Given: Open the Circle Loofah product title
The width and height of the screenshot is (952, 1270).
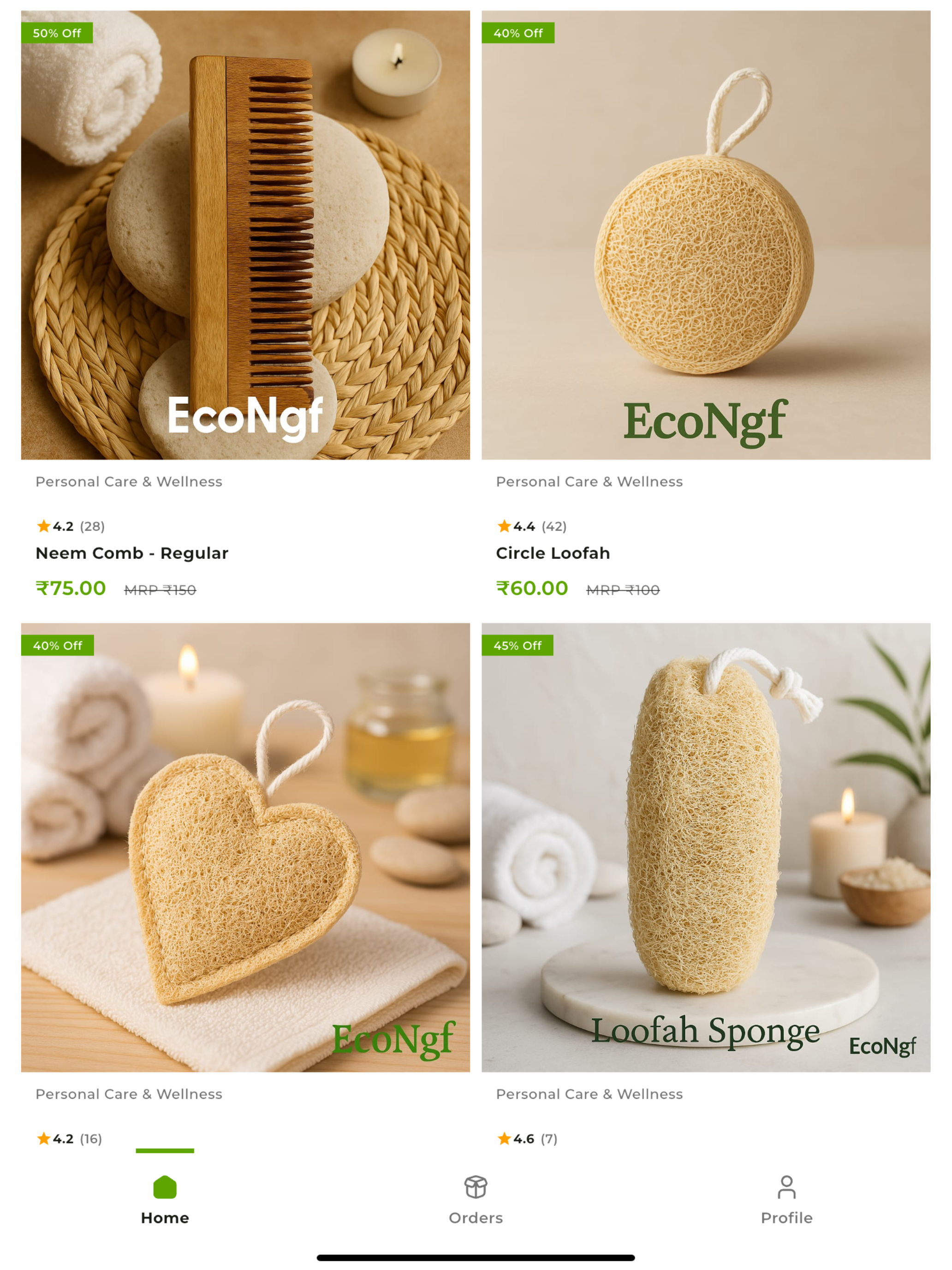Looking at the screenshot, I should pos(553,553).
